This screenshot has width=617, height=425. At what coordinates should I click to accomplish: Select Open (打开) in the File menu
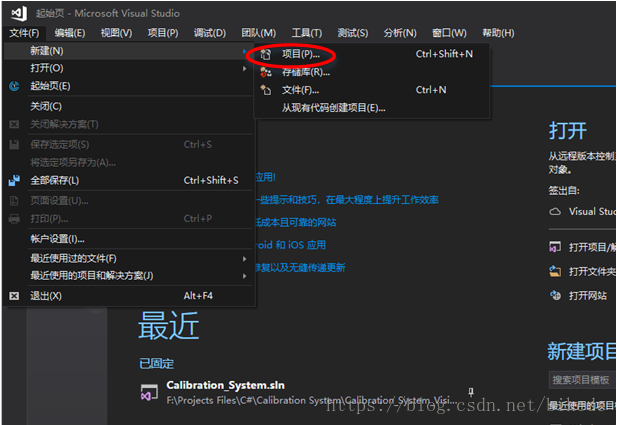pyautogui.click(x=128, y=68)
